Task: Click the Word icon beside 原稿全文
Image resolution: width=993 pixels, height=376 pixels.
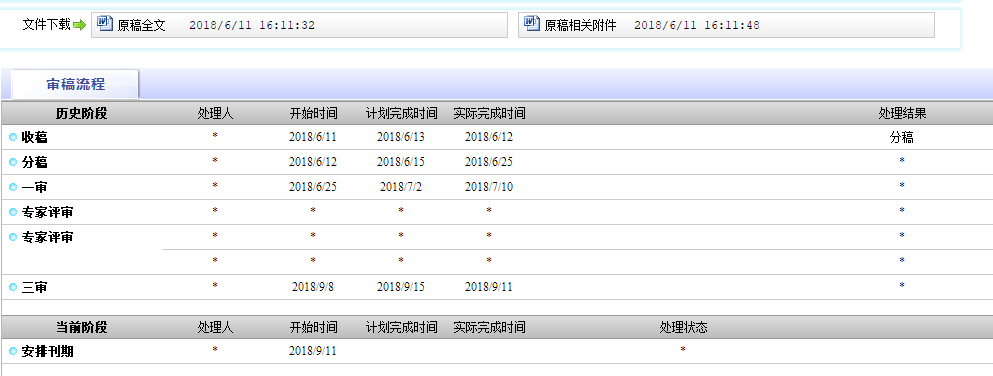Action: pyautogui.click(x=104, y=23)
